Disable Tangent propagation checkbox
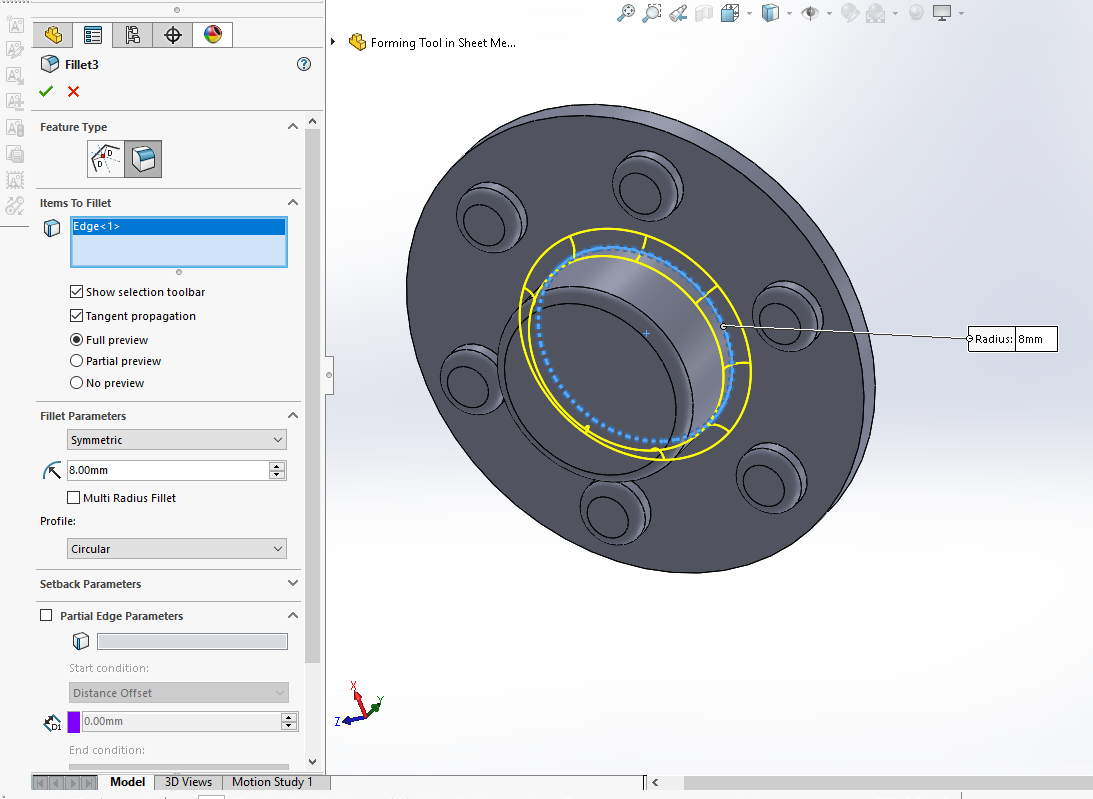This screenshot has width=1093, height=799. (x=77, y=316)
